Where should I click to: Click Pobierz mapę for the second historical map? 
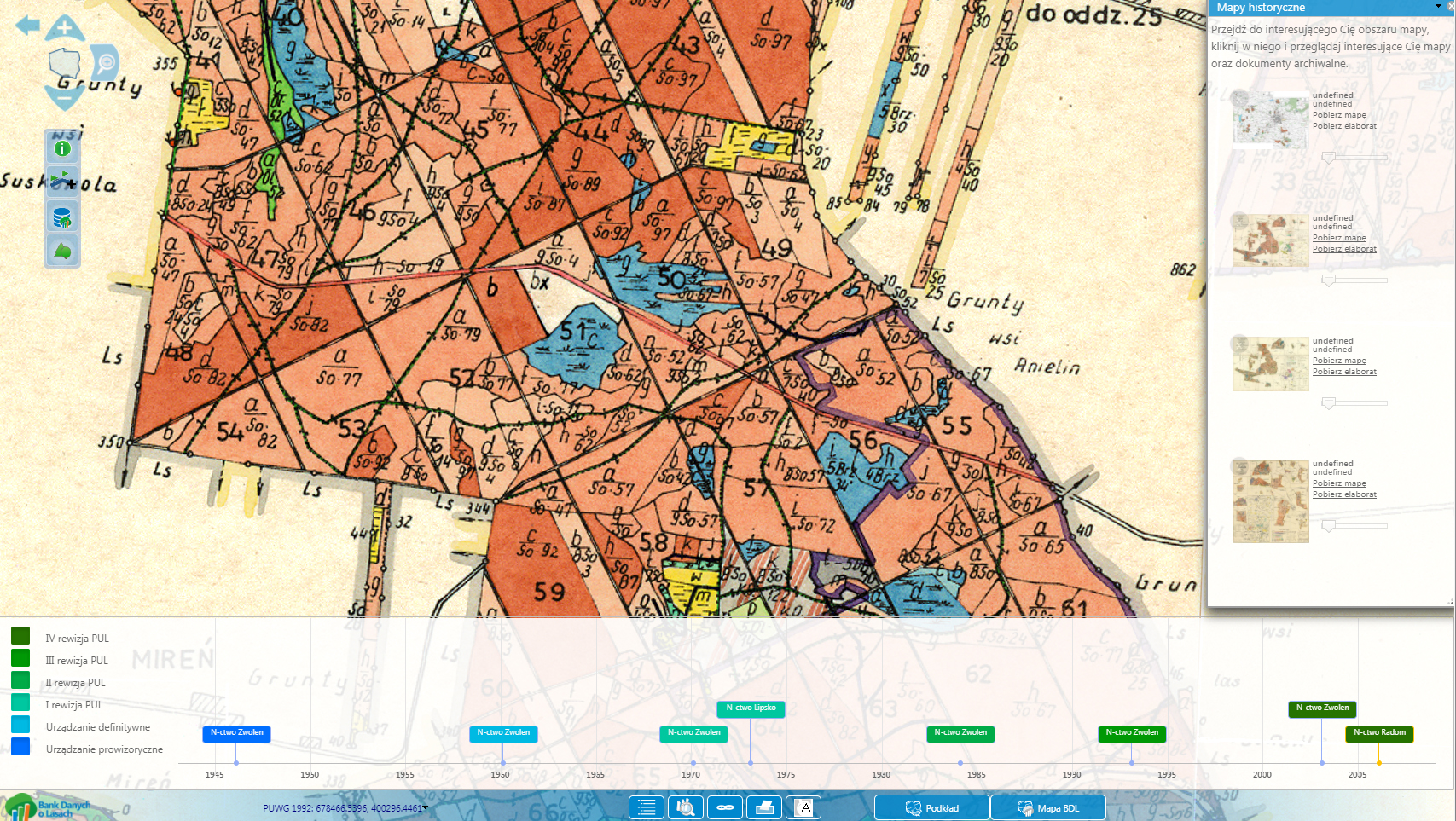coord(1339,238)
